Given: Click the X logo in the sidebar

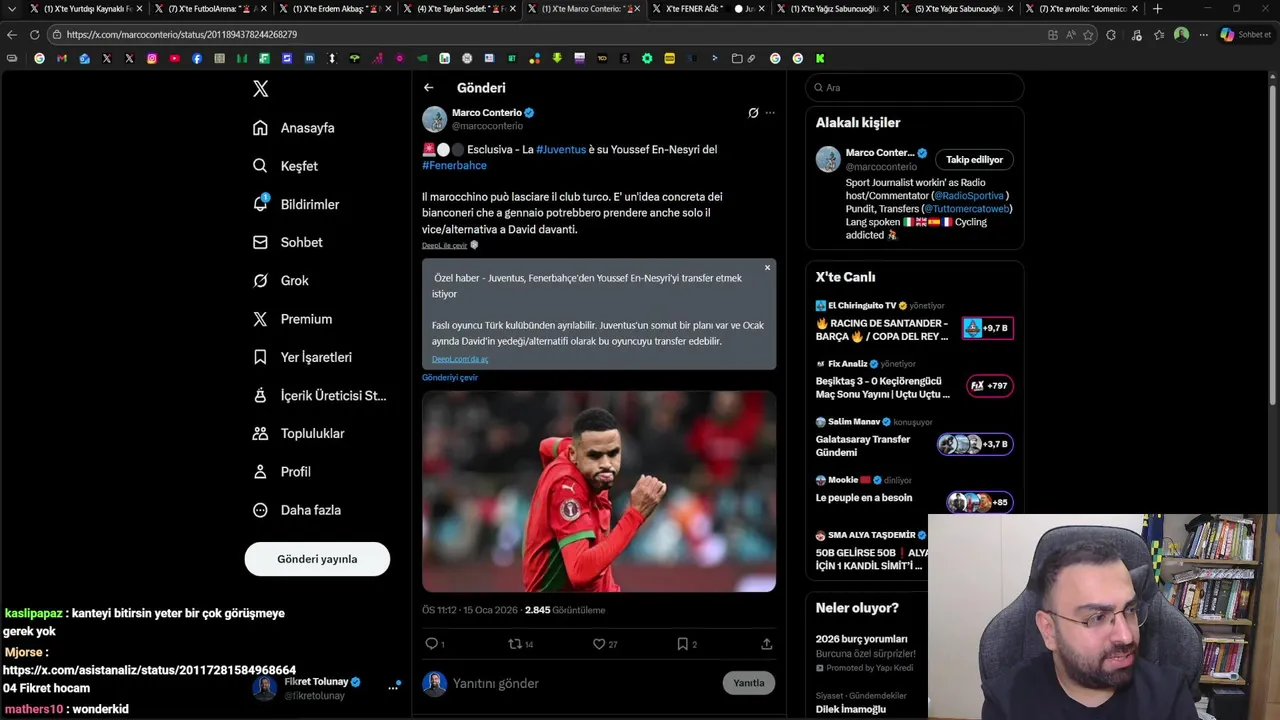Looking at the screenshot, I should (260, 89).
